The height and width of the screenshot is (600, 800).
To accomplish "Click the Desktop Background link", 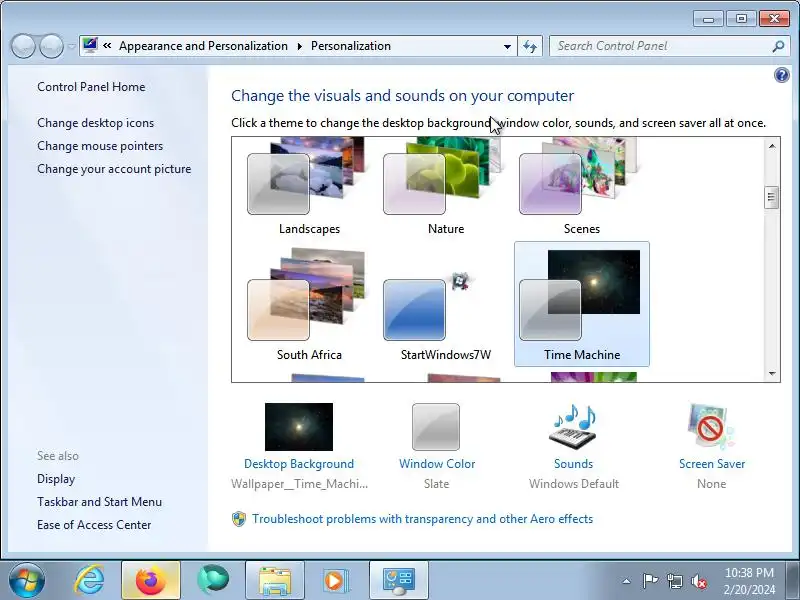I will pyautogui.click(x=298, y=464).
